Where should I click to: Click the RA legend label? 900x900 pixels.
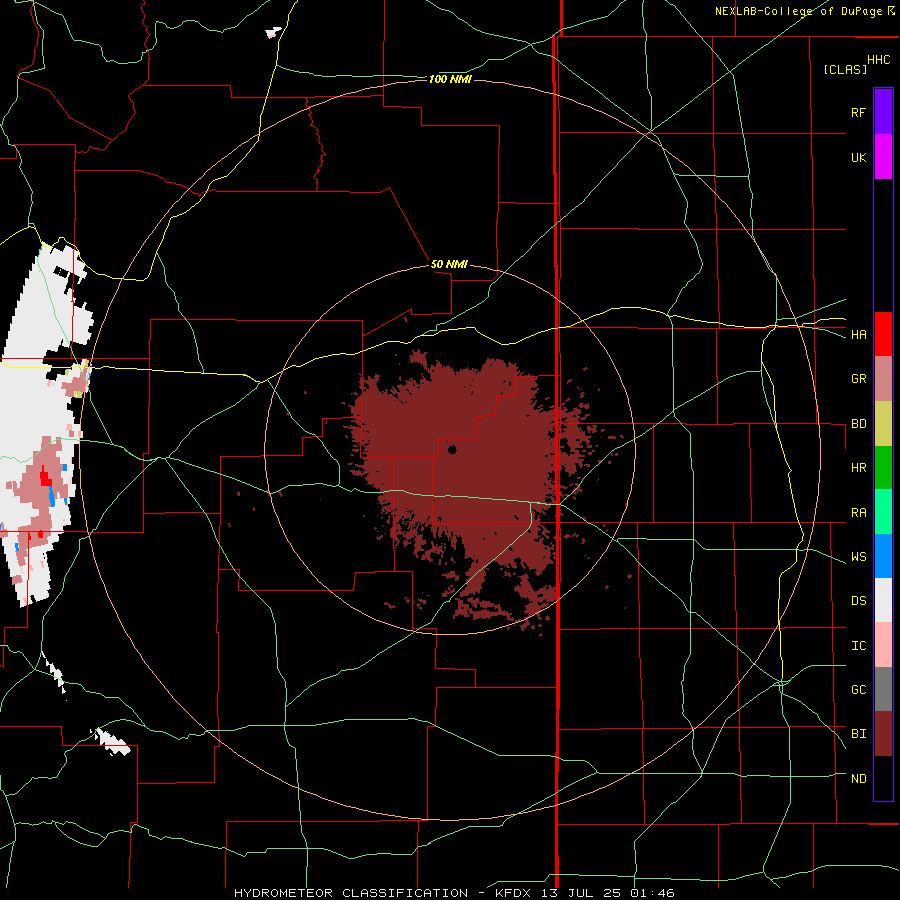(858, 512)
